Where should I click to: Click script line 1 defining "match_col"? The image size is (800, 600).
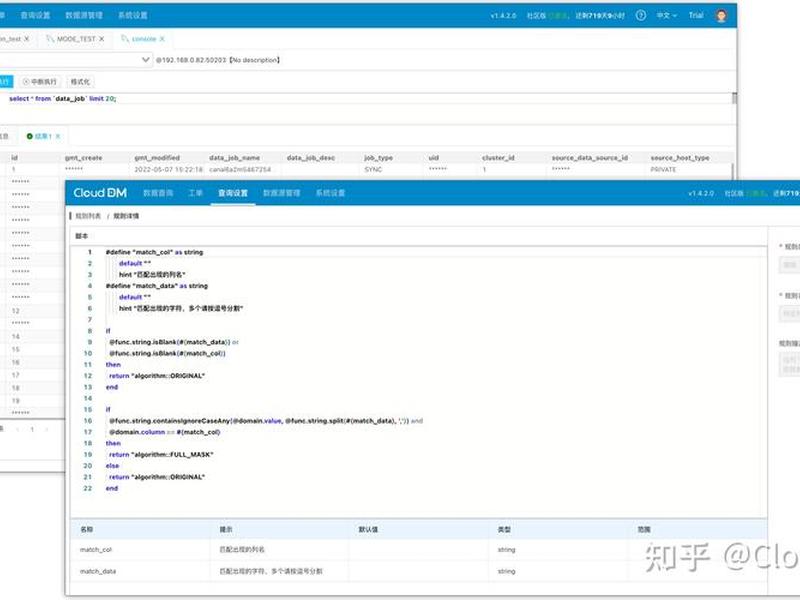click(x=154, y=252)
